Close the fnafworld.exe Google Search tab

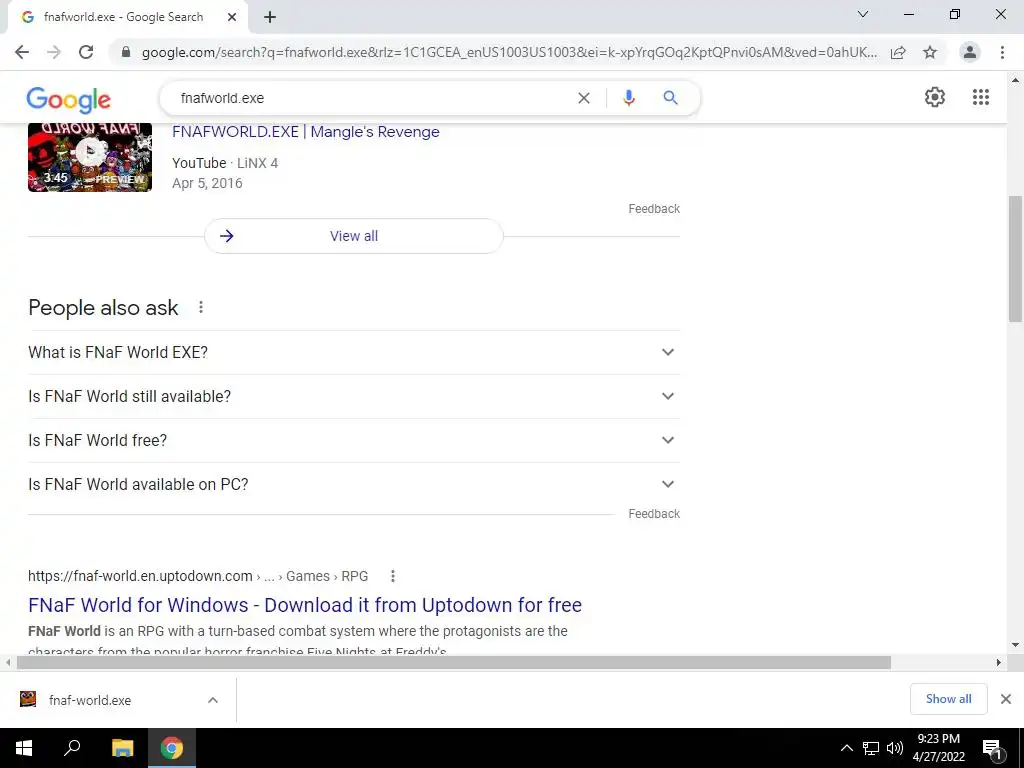232,17
